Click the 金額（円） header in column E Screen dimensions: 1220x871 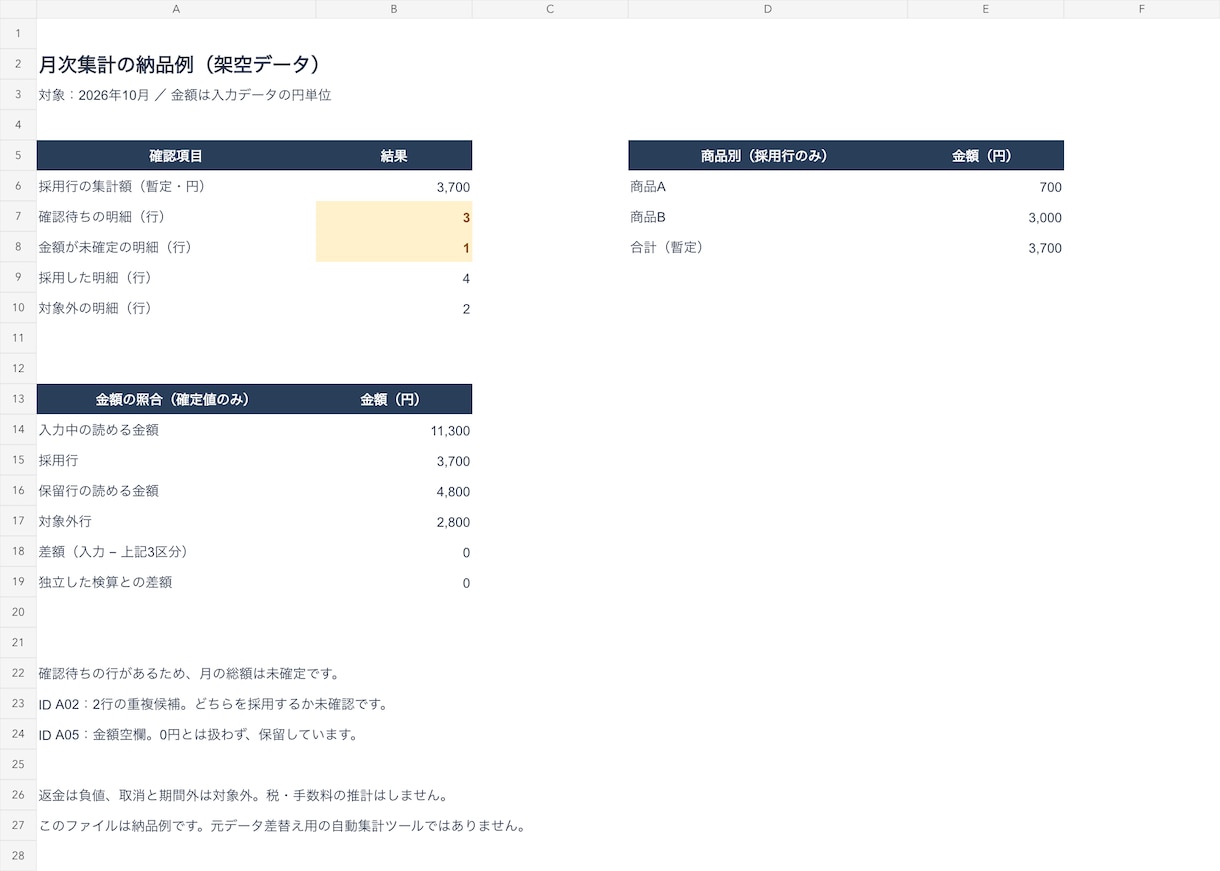click(986, 155)
